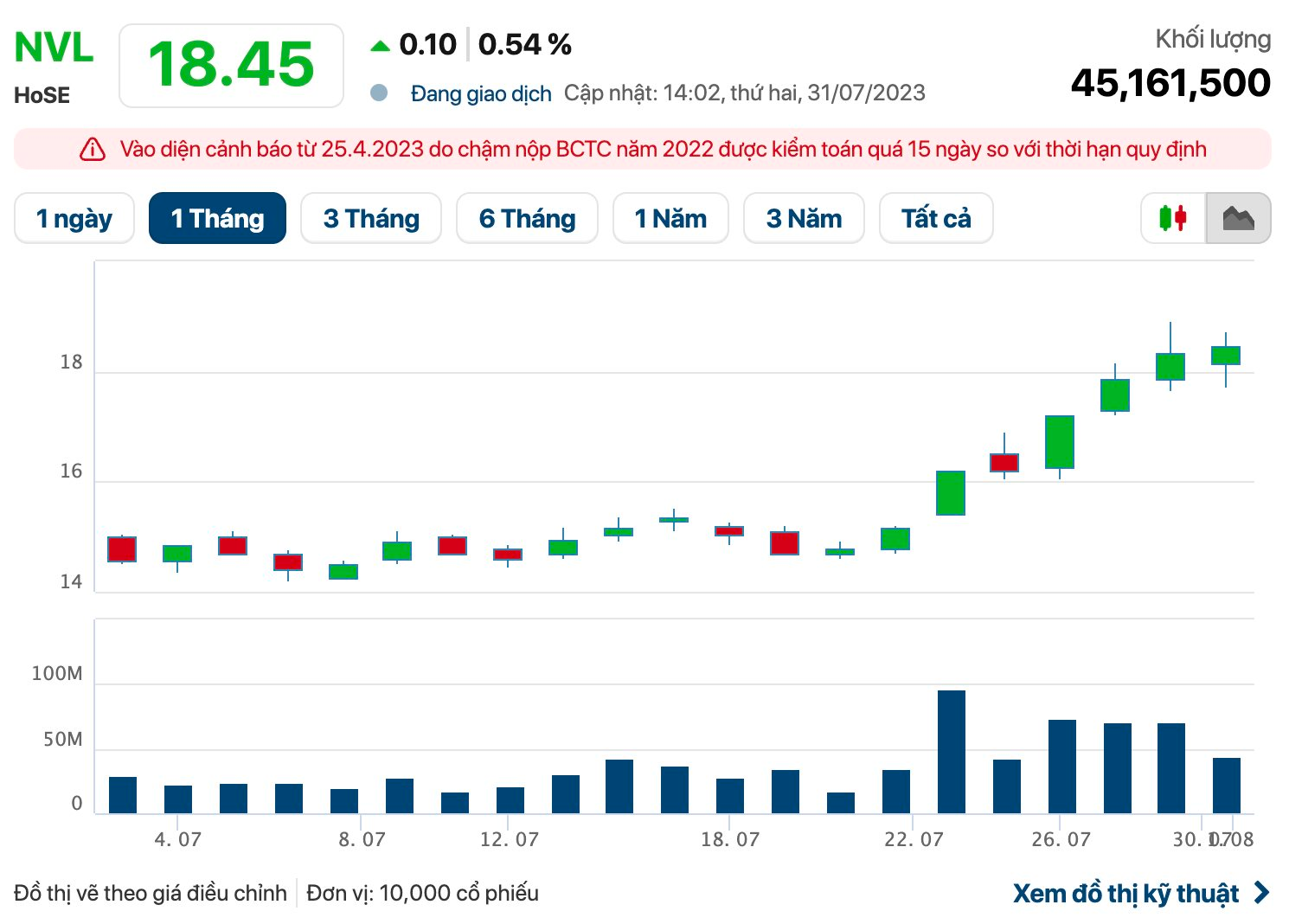Screen dimensions: 1289x924
Task: Click the 0.54 % change value
Action: [525, 45]
